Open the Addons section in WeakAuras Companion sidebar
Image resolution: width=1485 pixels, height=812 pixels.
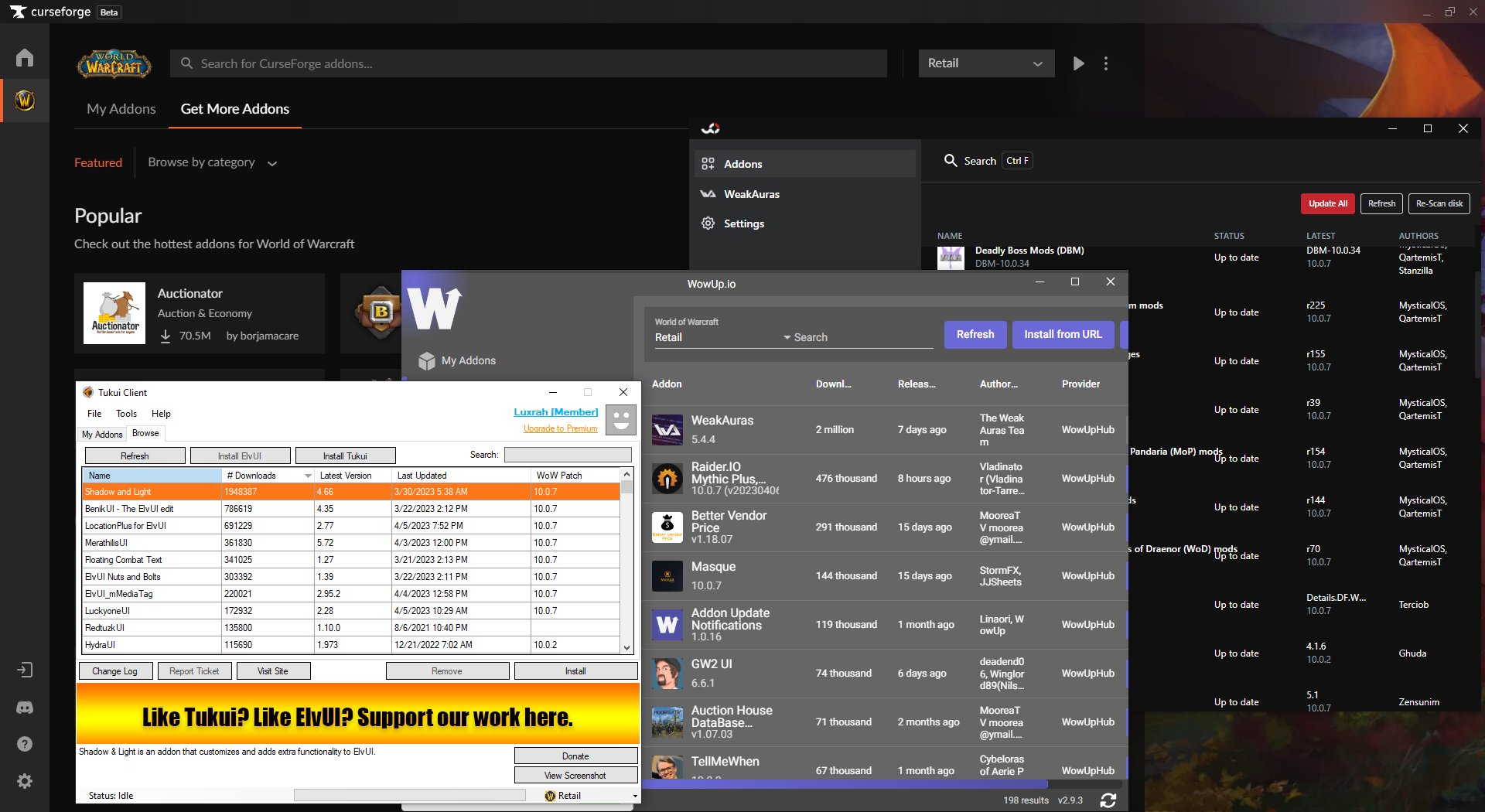coord(804,164)
